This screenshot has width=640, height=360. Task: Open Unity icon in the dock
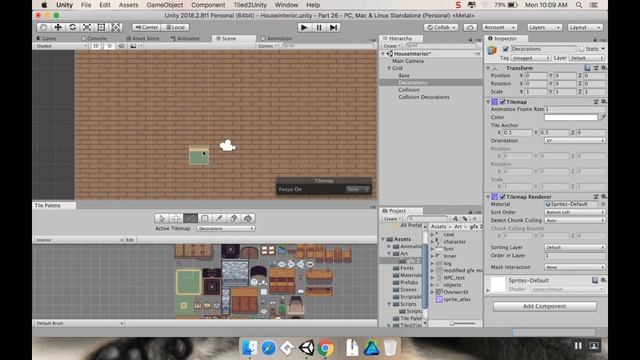(307, 348)
